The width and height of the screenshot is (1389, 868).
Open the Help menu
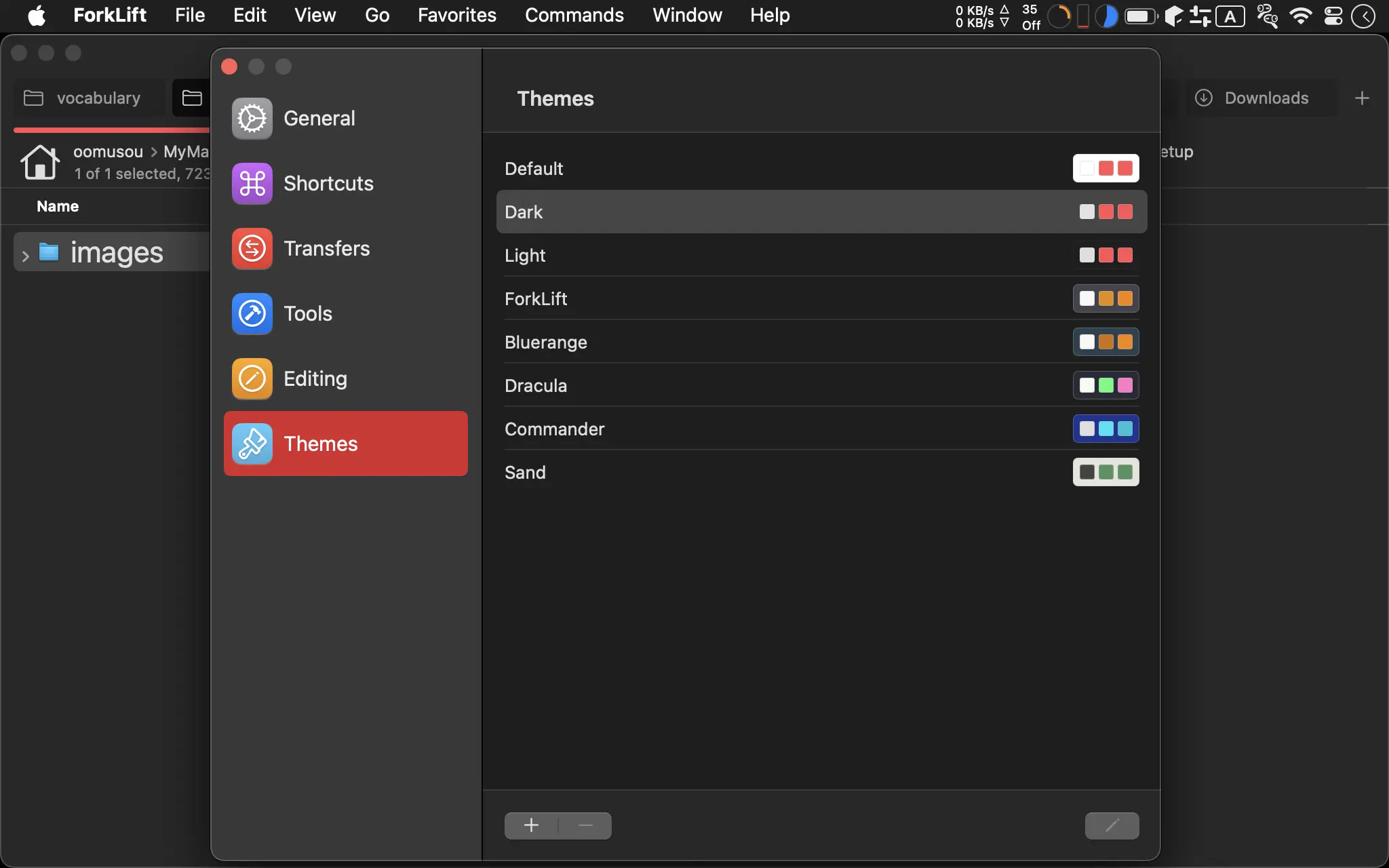point(770,15)
